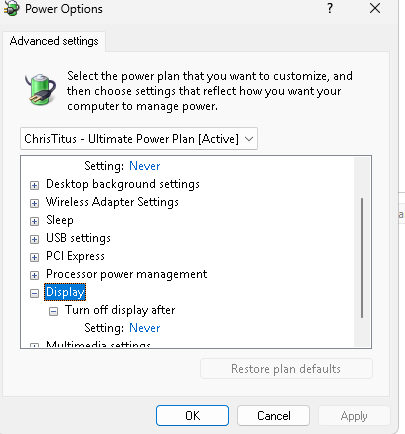The height and width of the screenshot is (434, 405).
Task: Expand Wireless Adapter Settings node
Action: coord(34,203)
